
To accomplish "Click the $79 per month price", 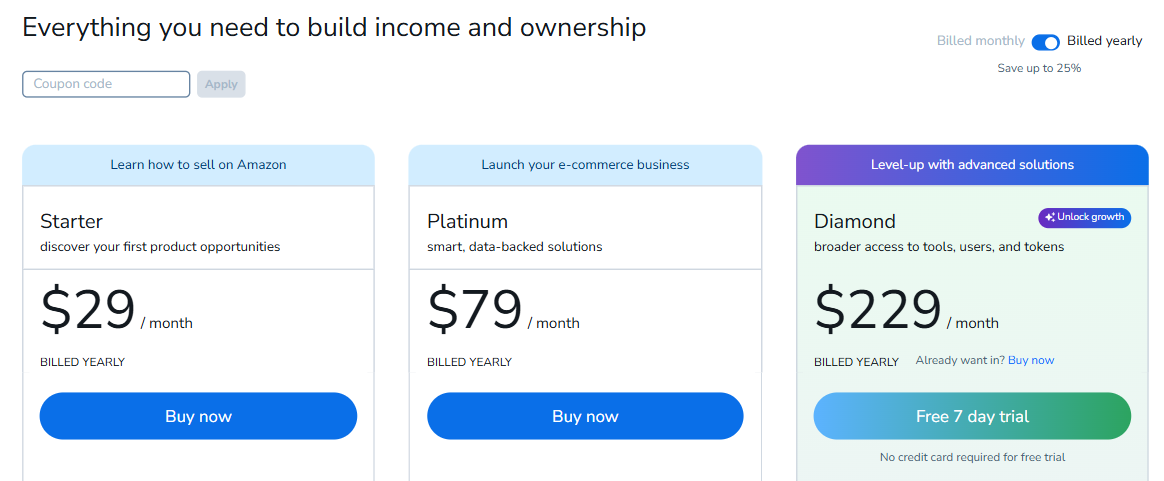I will coord(475,310).
